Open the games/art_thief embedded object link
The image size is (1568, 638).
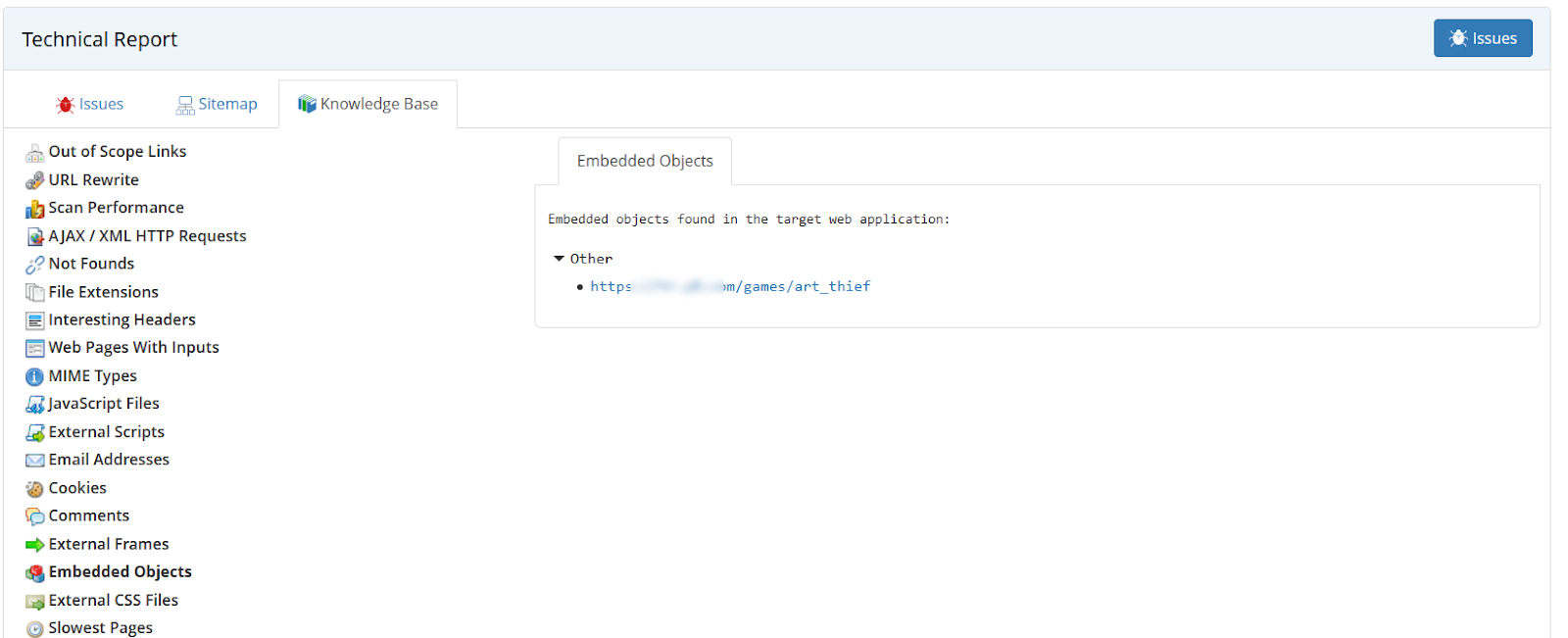[x=730, y=286]
